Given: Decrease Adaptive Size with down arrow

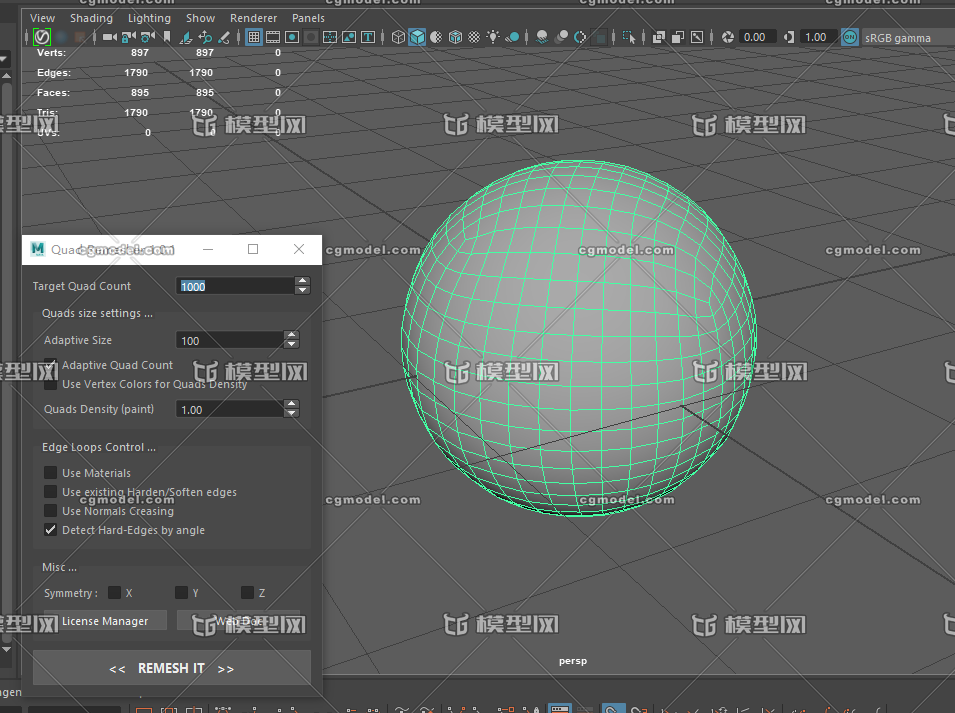Looking at the screenshot, I should (292, 345).
